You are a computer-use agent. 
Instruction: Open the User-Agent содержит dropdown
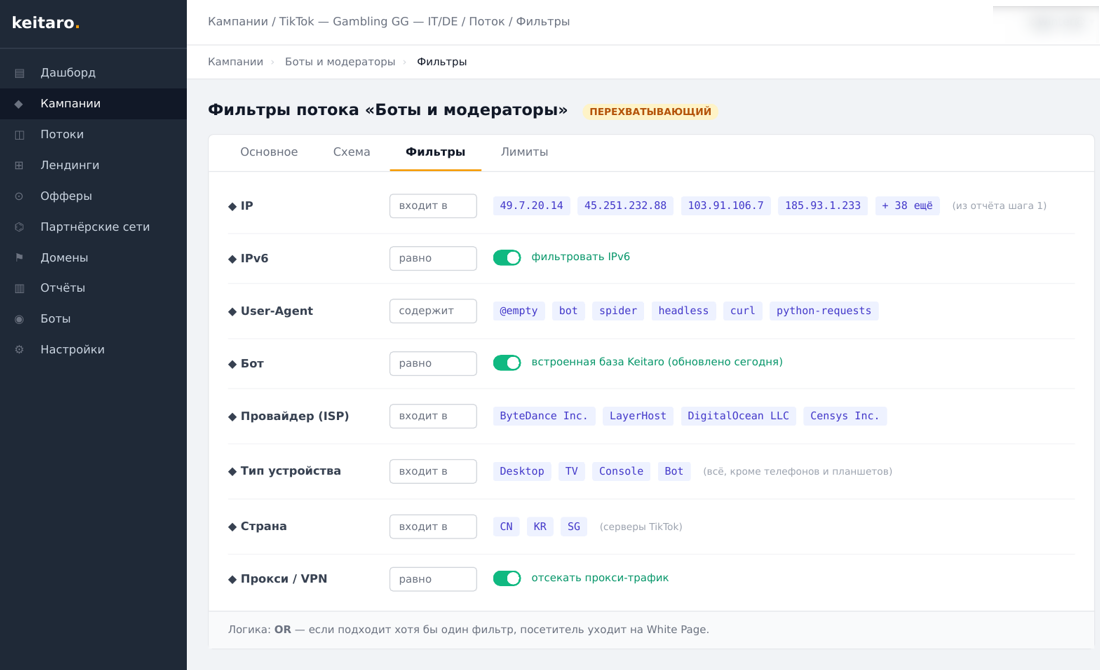pyautogui.click(x=433, y=310)
